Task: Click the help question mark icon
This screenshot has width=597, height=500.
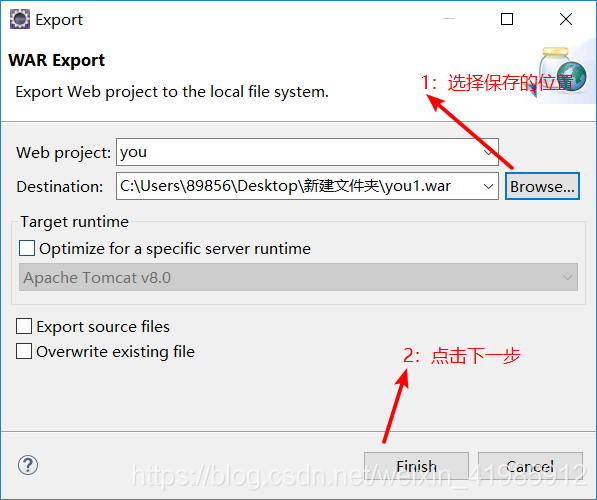Action: tap(28, 465)
